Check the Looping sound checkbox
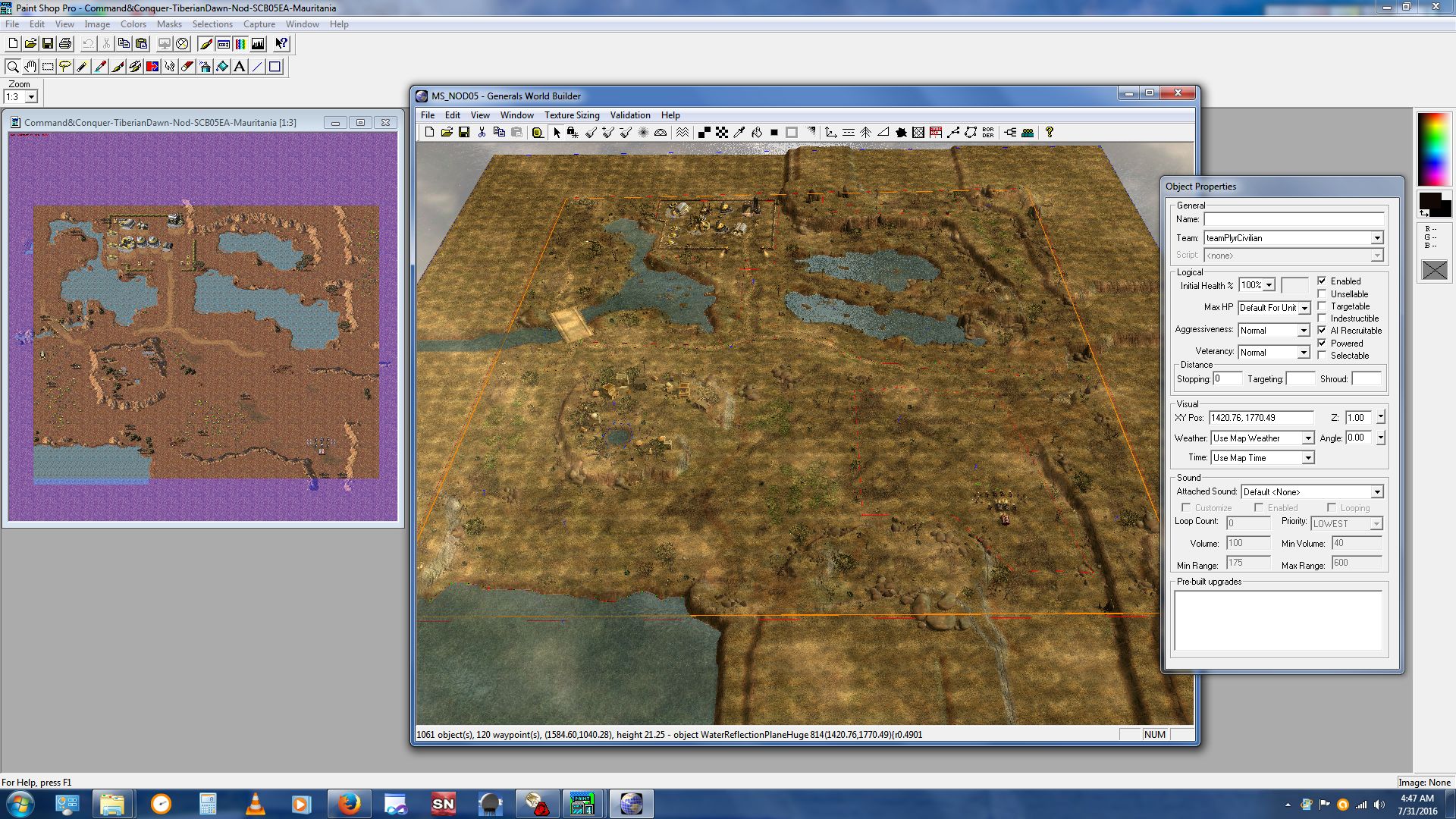Viewport: 1456px width, 819px height. click(1331, 507)
